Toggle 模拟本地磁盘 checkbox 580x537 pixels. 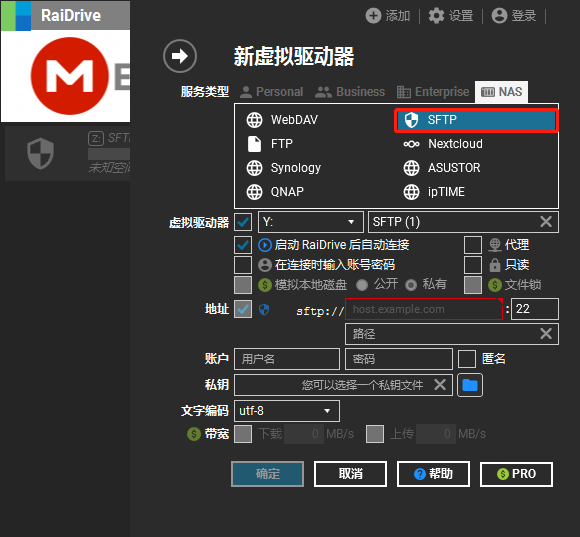pos(243,285)
